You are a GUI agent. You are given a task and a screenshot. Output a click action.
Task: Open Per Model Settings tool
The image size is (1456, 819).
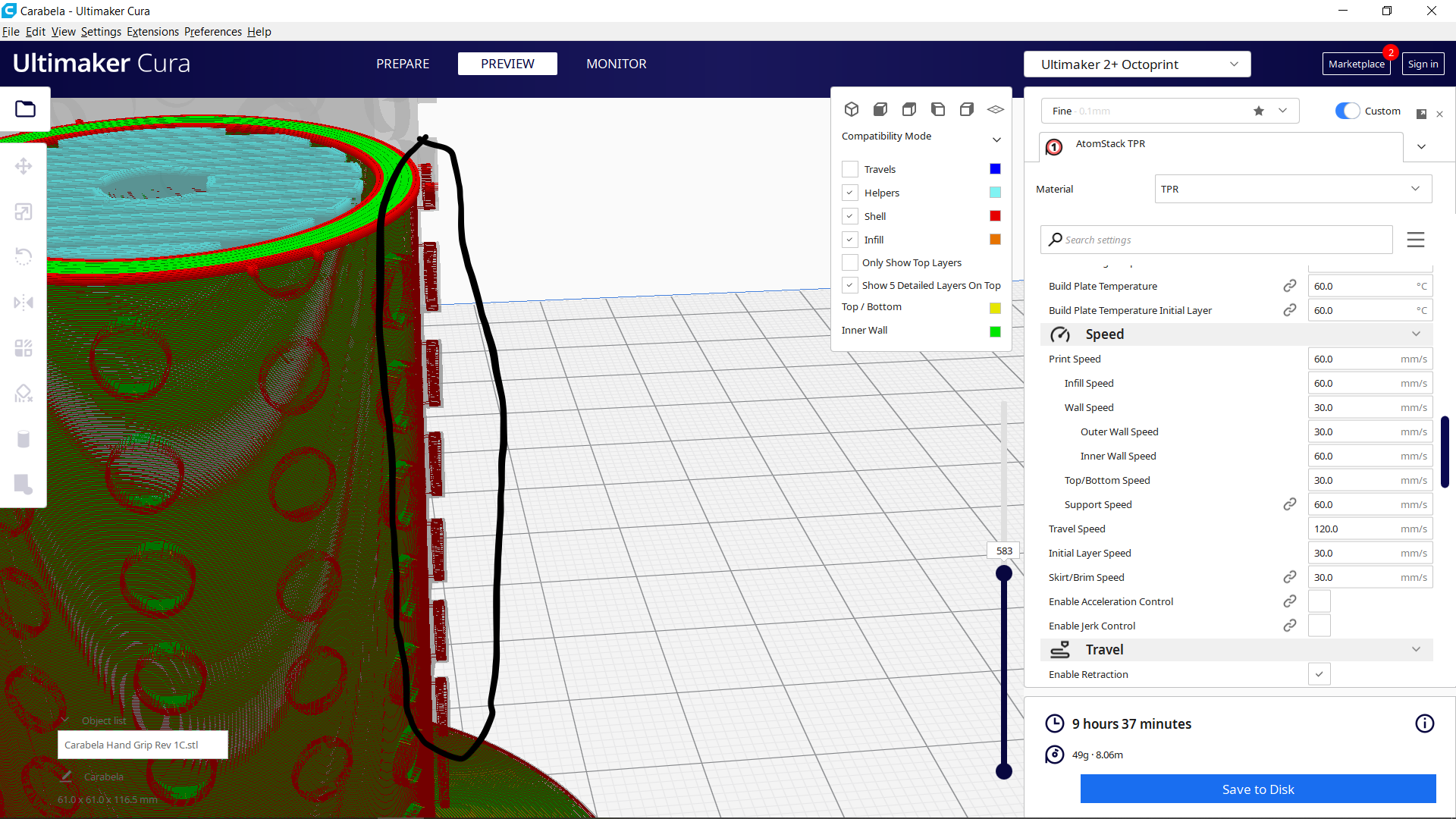pos(24,348)
